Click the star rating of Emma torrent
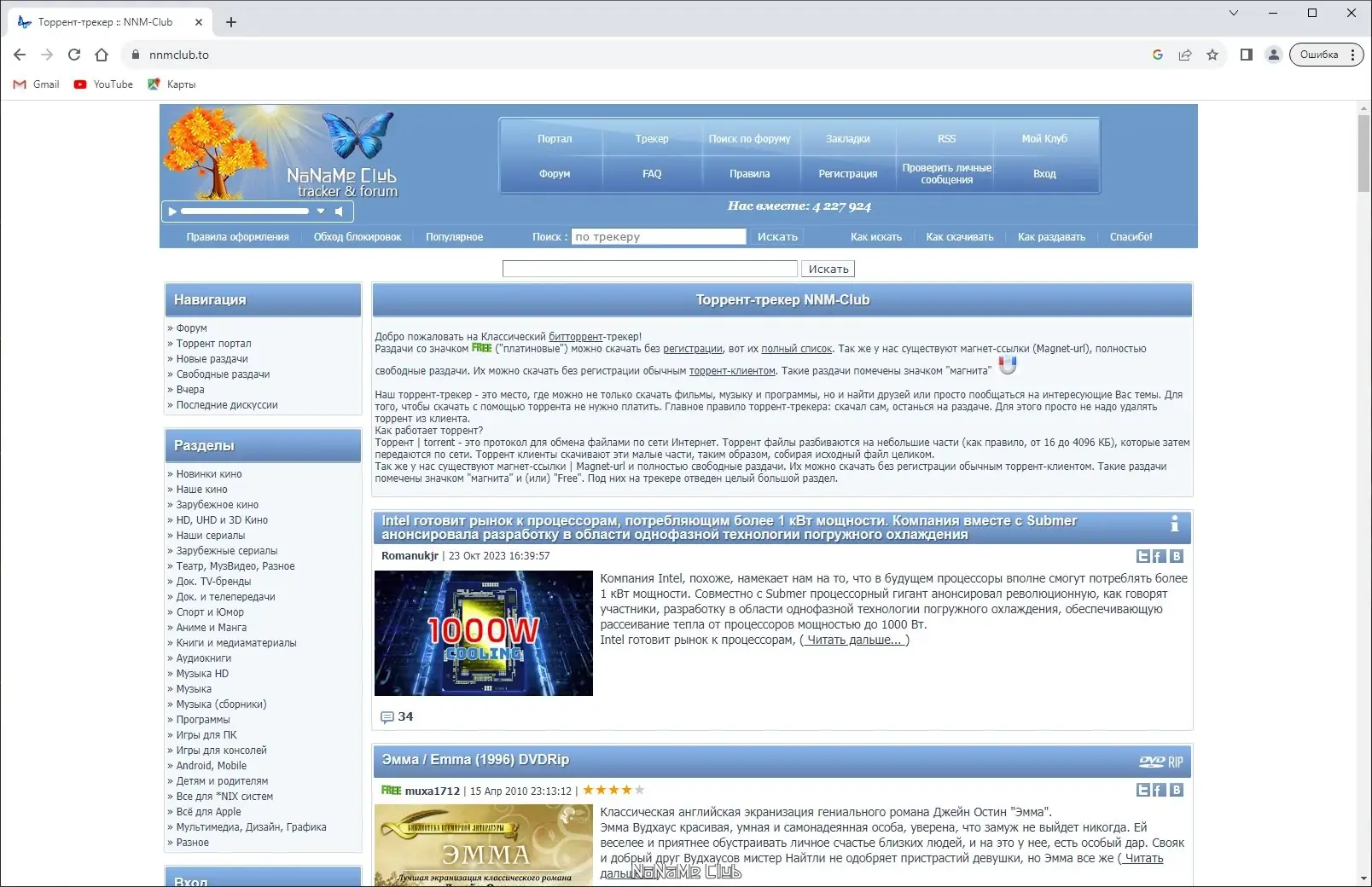The image size is (1372, 887). point(613,790)
